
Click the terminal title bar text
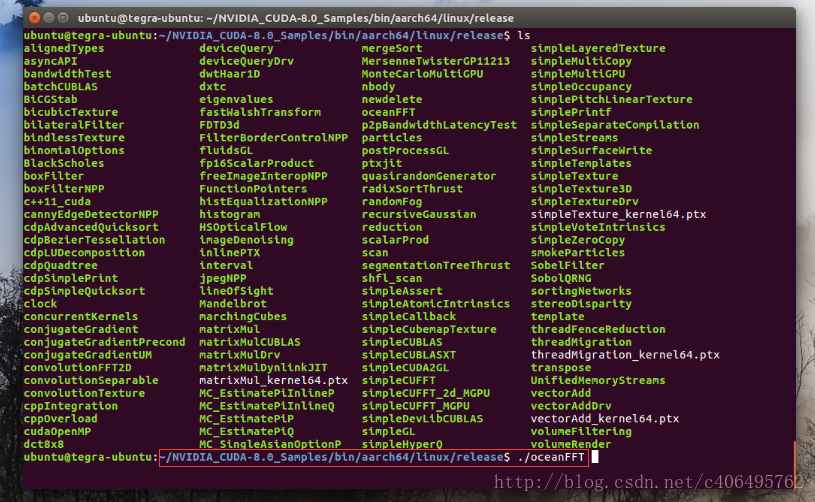coord(296,18)
